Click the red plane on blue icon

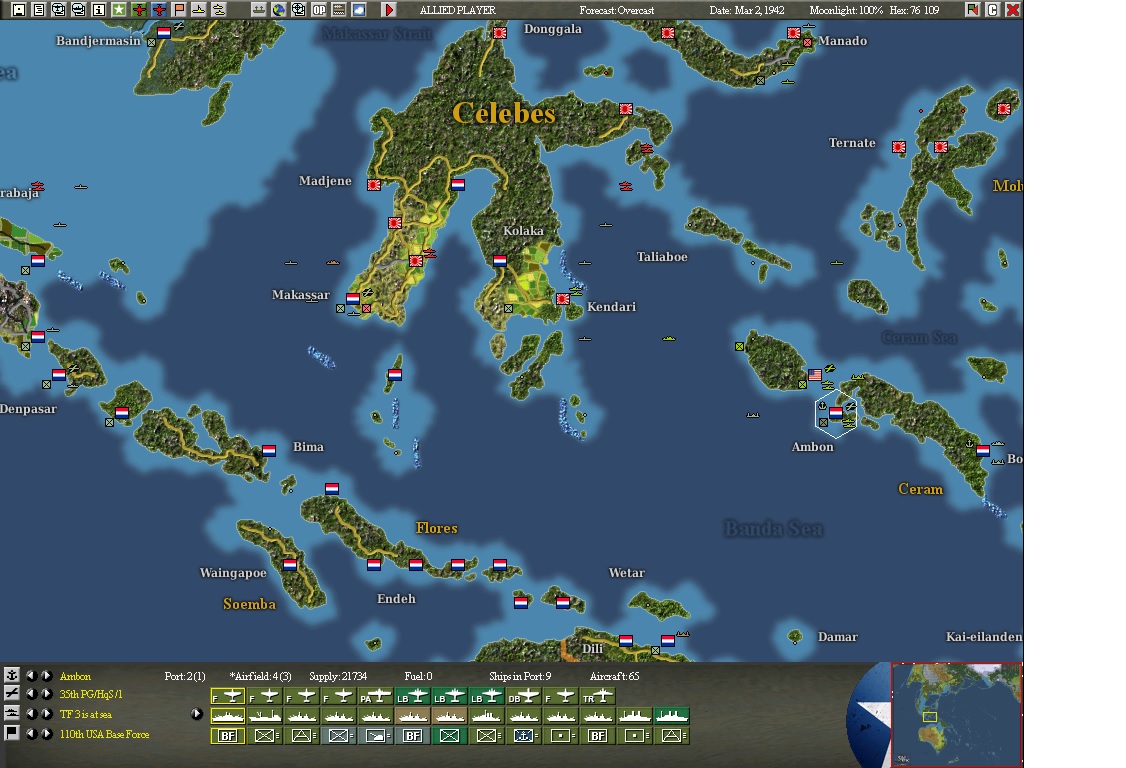[159, 10]
